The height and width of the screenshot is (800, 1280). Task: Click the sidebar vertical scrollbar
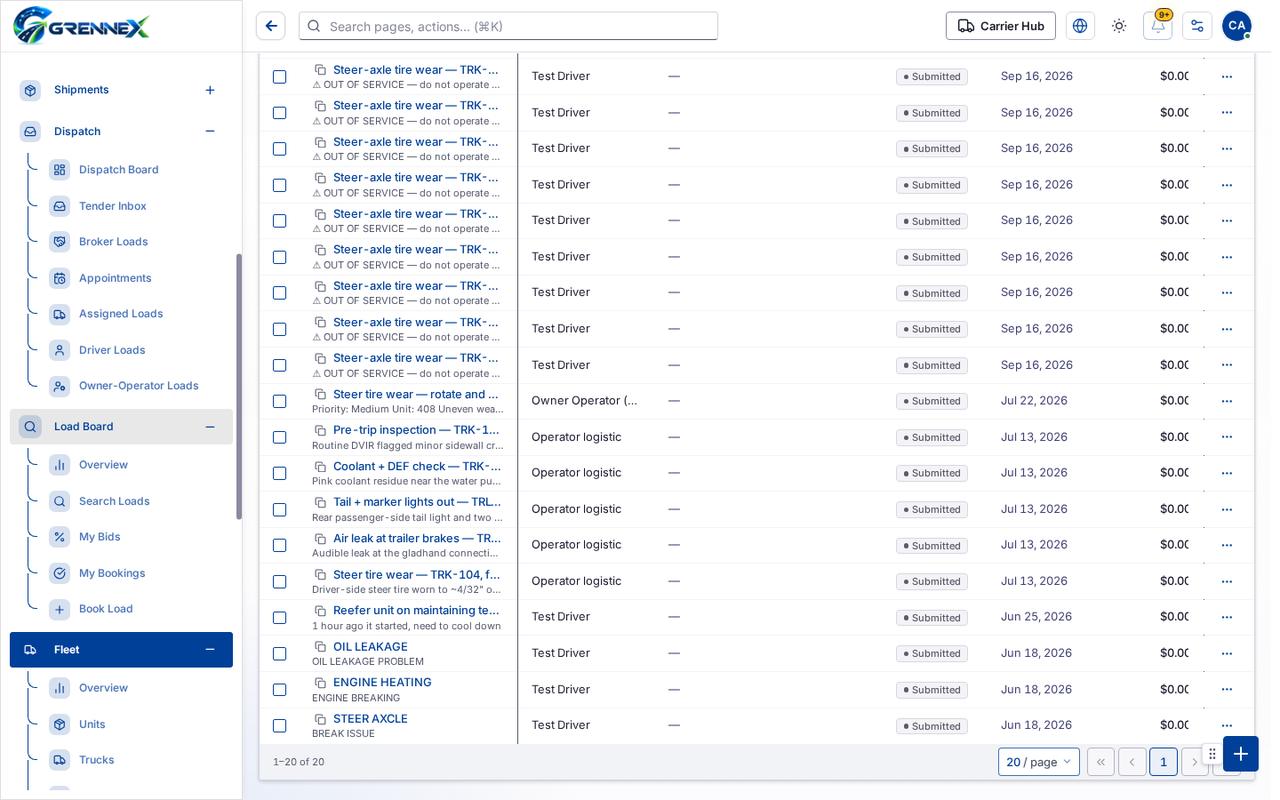(239, 386)
